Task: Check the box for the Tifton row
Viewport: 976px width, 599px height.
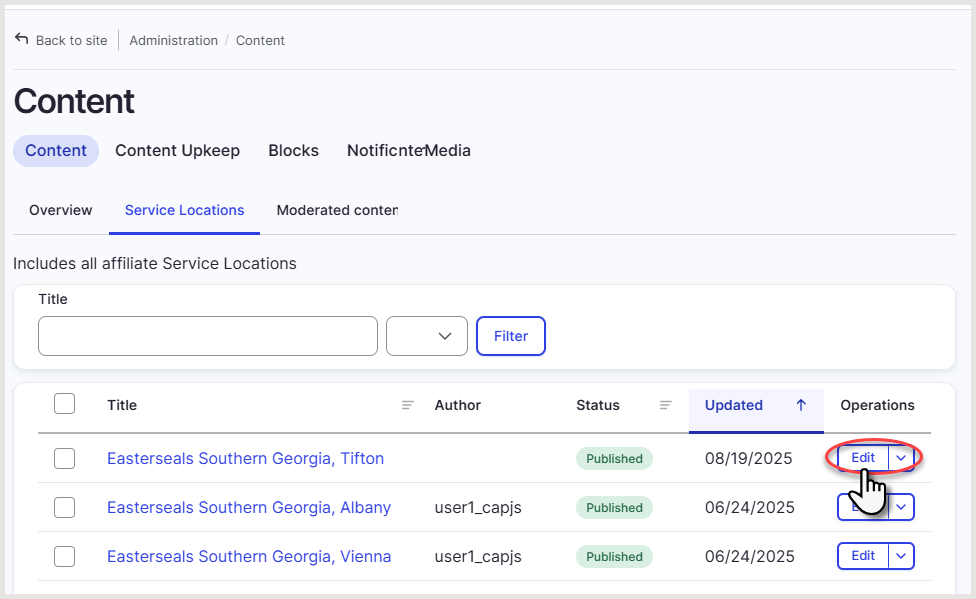Action: (x=65, y=458)
